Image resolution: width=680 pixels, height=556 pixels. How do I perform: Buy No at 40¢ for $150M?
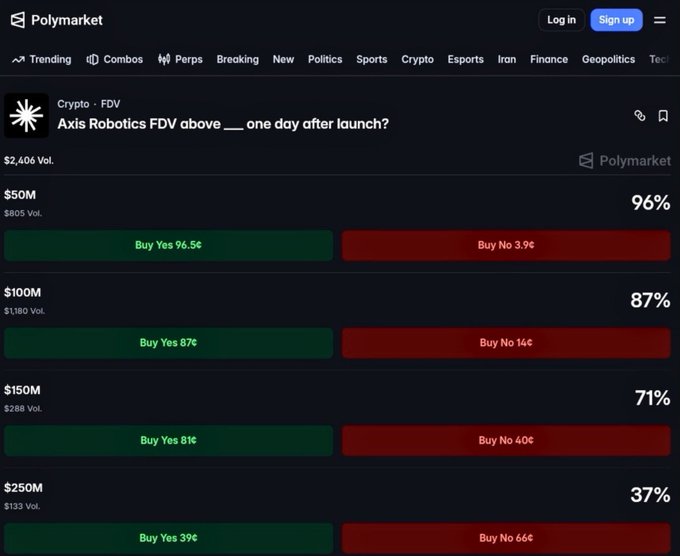coord(506,440)
